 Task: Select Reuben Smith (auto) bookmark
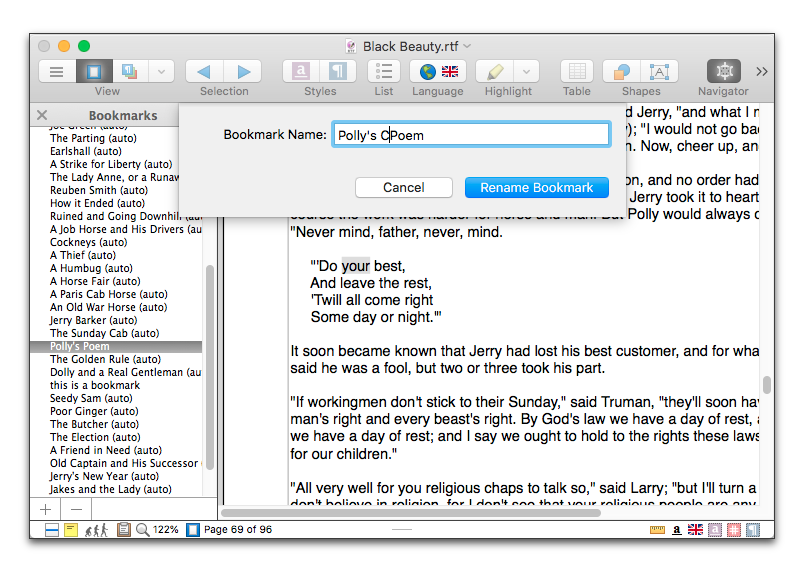99,190
